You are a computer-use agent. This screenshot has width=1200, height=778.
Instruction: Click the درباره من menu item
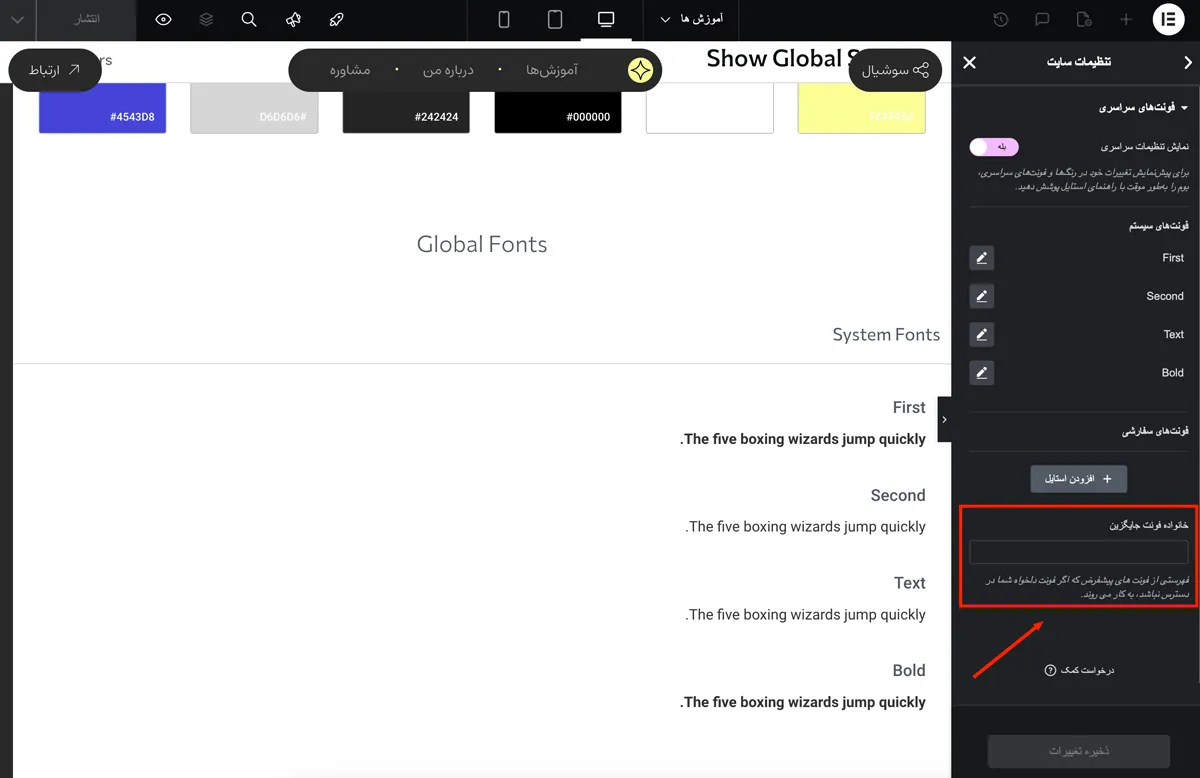pyautogui.click(x=448, y=70)
